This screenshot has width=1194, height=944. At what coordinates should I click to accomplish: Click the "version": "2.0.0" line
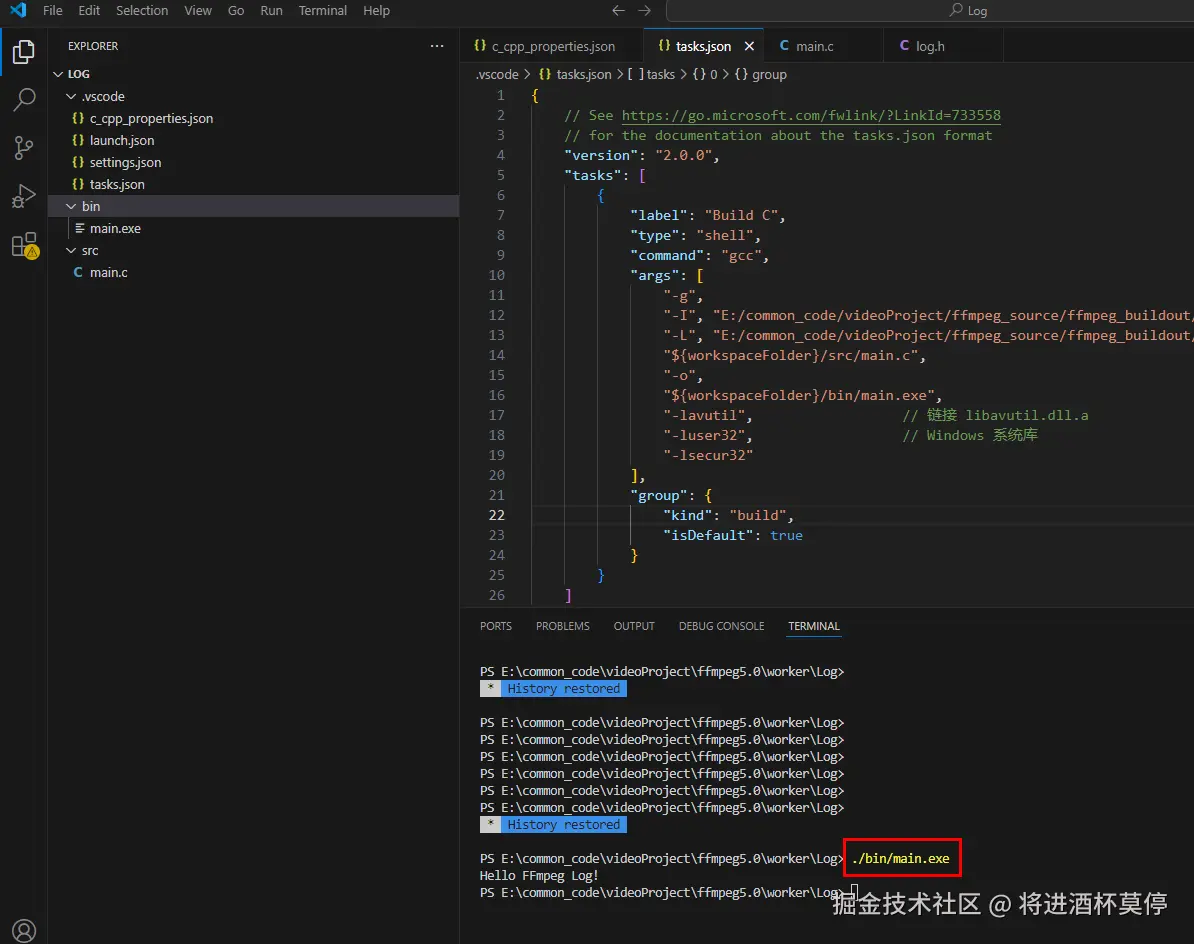click(x=641, y=155)
